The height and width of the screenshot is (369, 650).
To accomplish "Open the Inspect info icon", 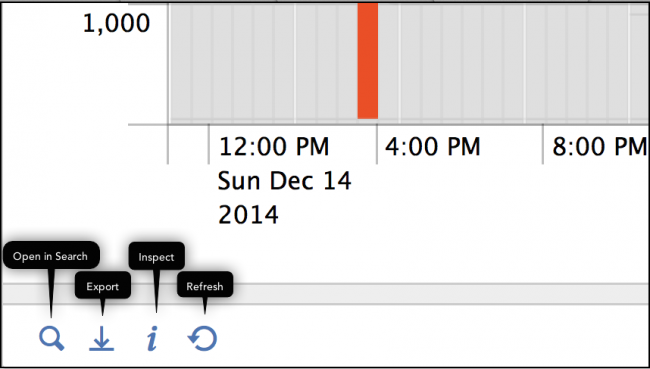I will (152, 338).
